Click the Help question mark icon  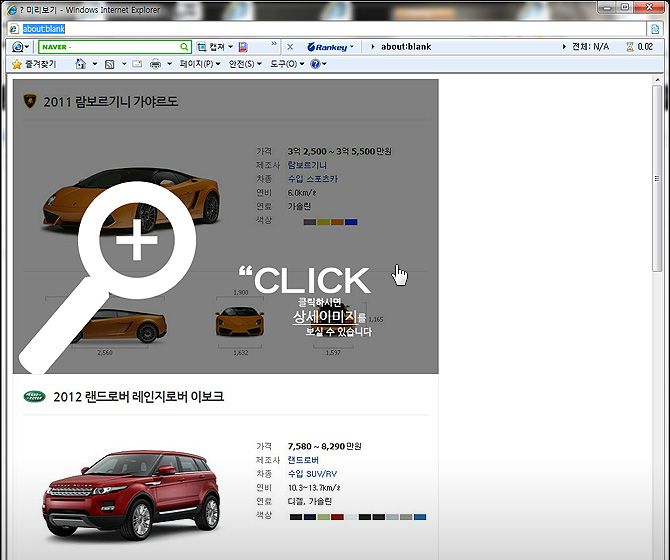[x=315, y=64]
